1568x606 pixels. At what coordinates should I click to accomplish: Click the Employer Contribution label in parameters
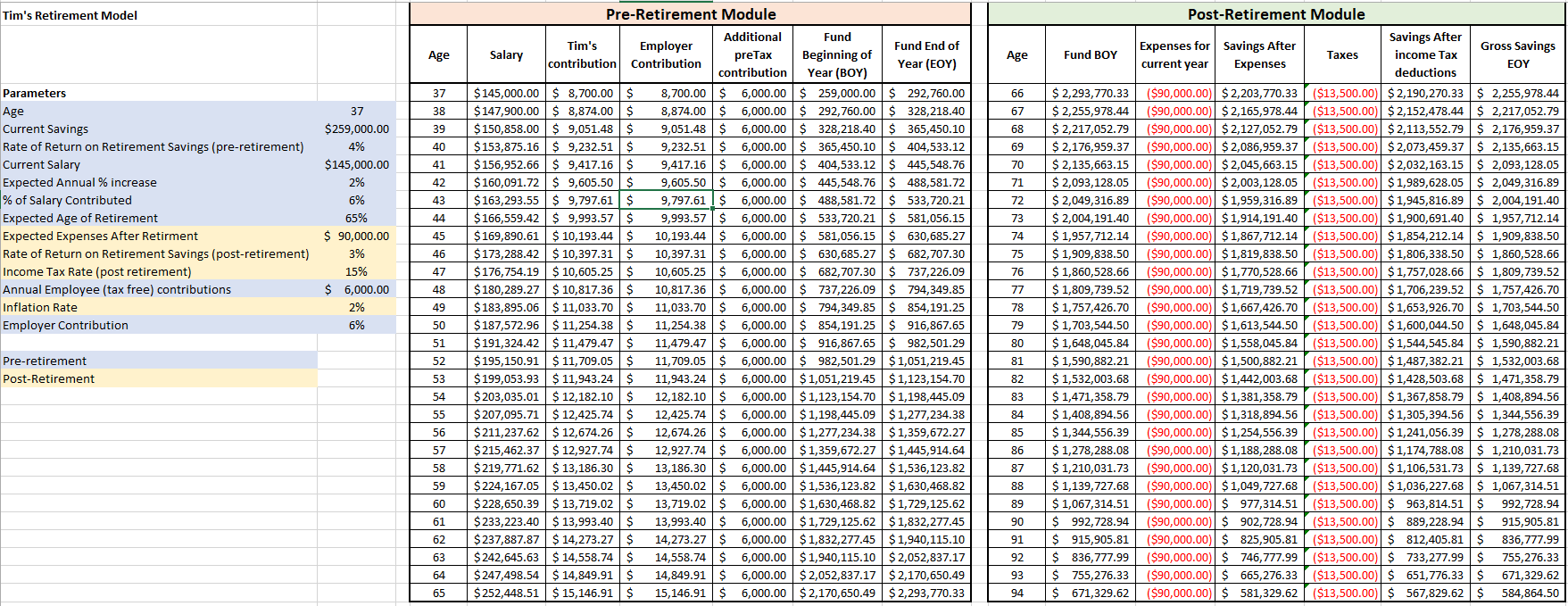coord(159,325)
